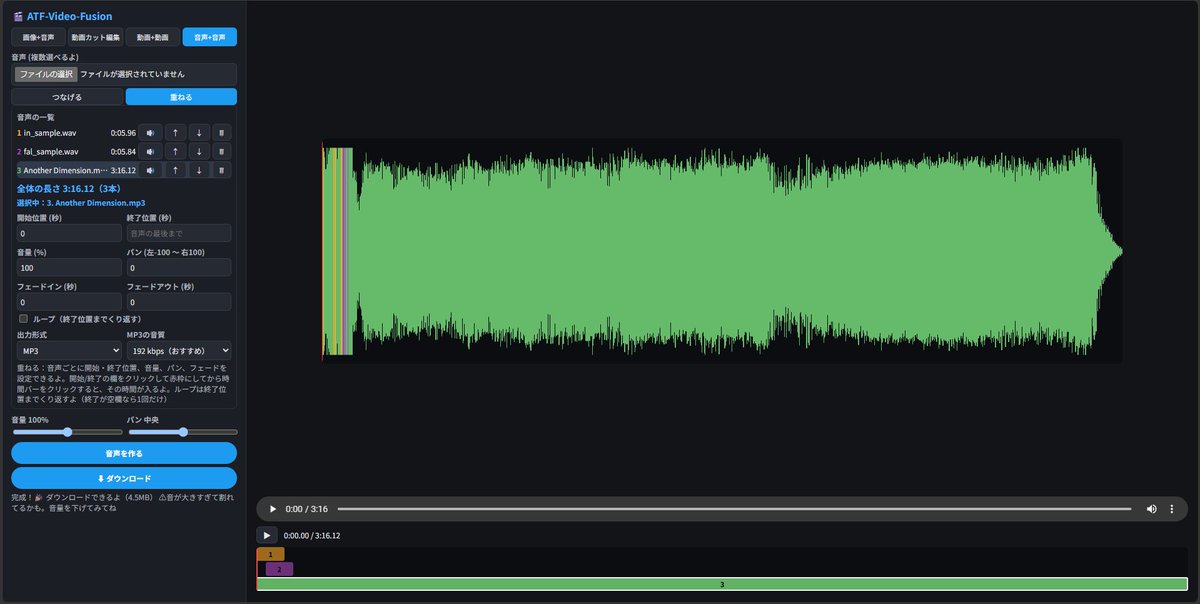1200x604 pixels.
Task: Select orange clip 1 on the timeline
Action: click(x=270, y=554)
